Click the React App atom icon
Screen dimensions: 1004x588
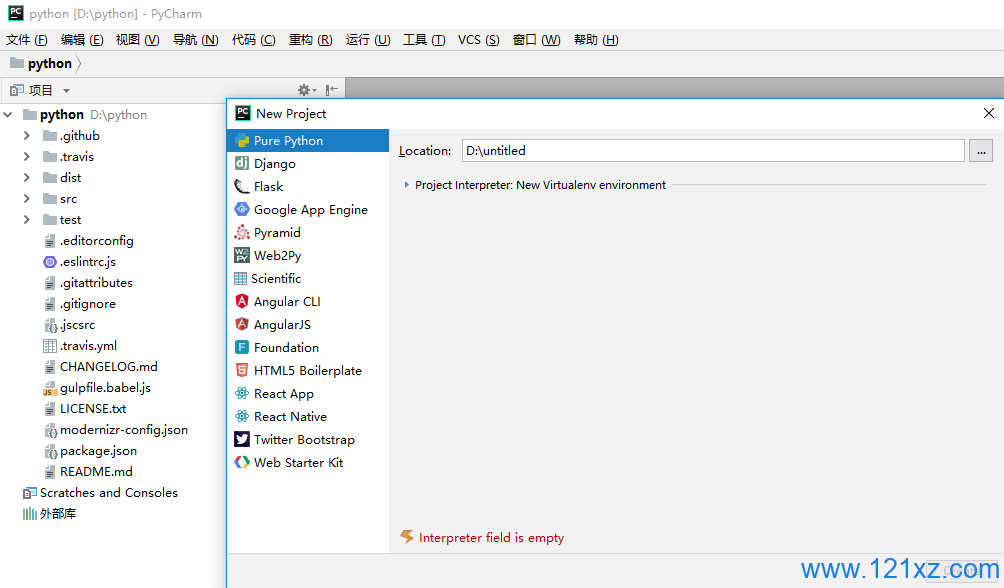242,393
